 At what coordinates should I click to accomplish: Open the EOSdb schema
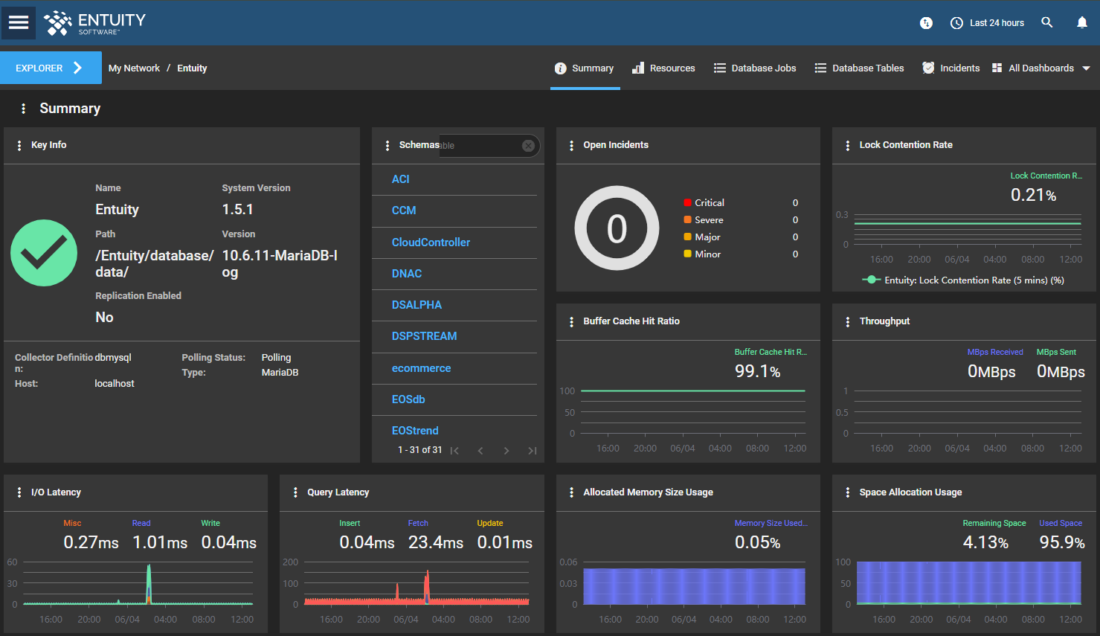tap(408, 399)
